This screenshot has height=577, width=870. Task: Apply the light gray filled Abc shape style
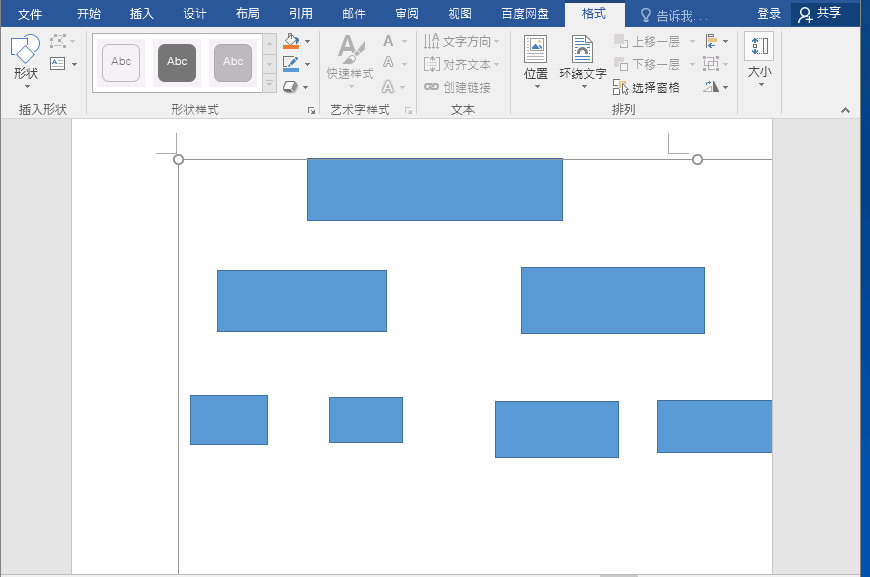click(x=233, y=62)
